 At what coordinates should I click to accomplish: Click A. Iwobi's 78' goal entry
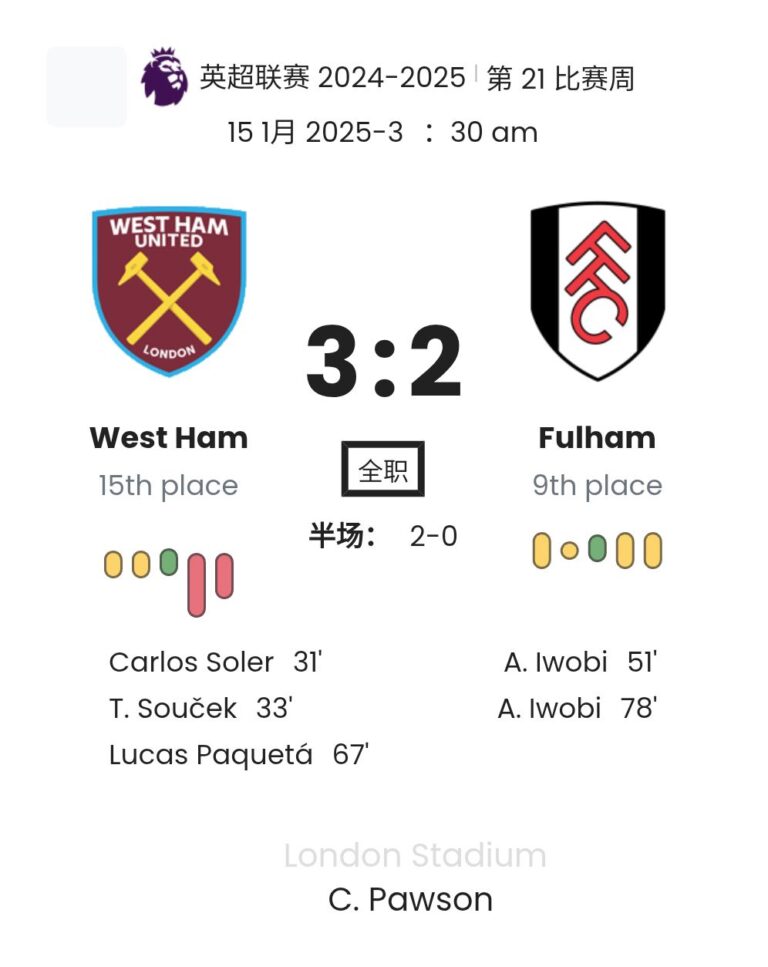coord(577,709)
